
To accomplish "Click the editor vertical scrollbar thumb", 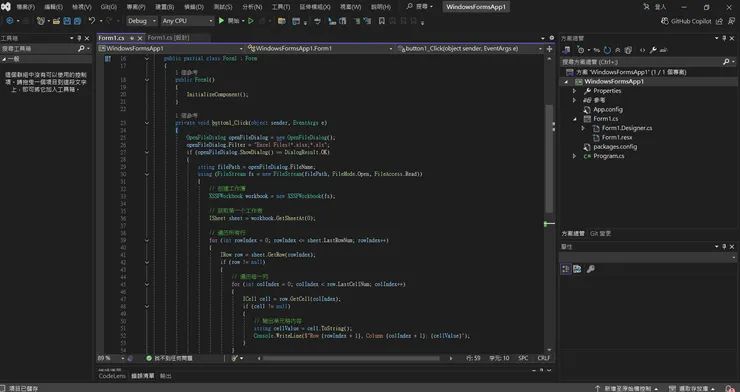I will click(549, 158).
